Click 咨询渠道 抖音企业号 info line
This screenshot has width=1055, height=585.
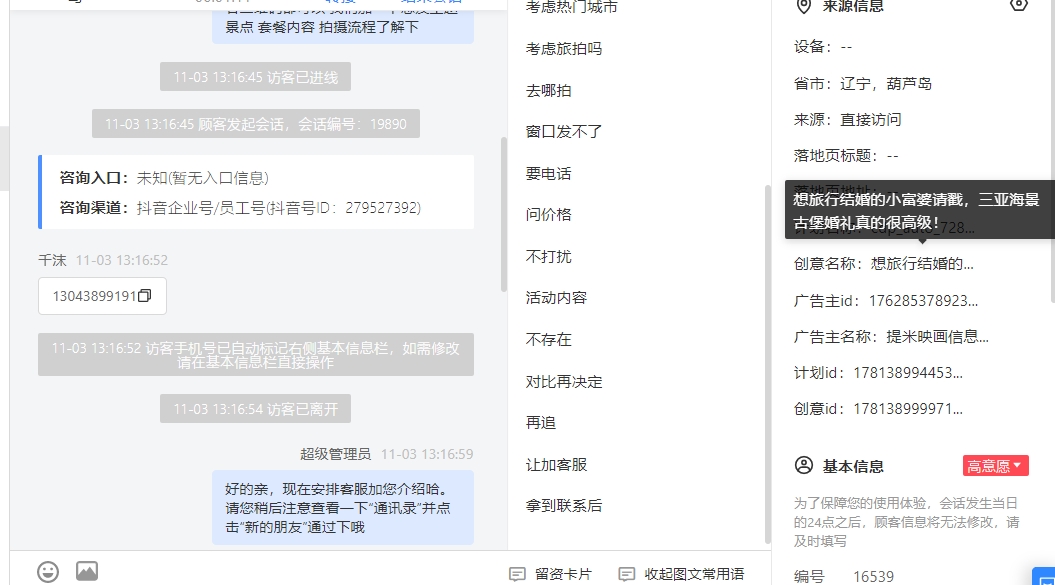(240, 208)
